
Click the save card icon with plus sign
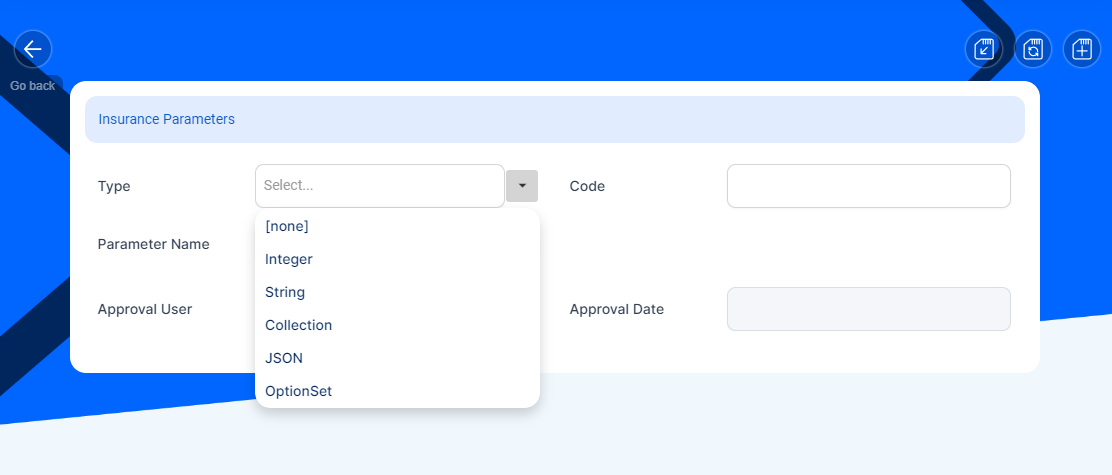[1082, 49]
